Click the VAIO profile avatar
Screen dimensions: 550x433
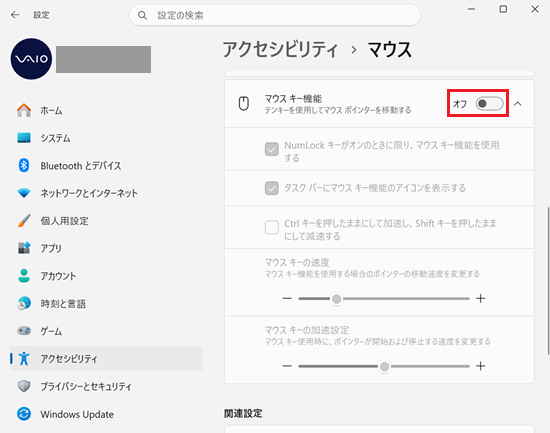31,59
